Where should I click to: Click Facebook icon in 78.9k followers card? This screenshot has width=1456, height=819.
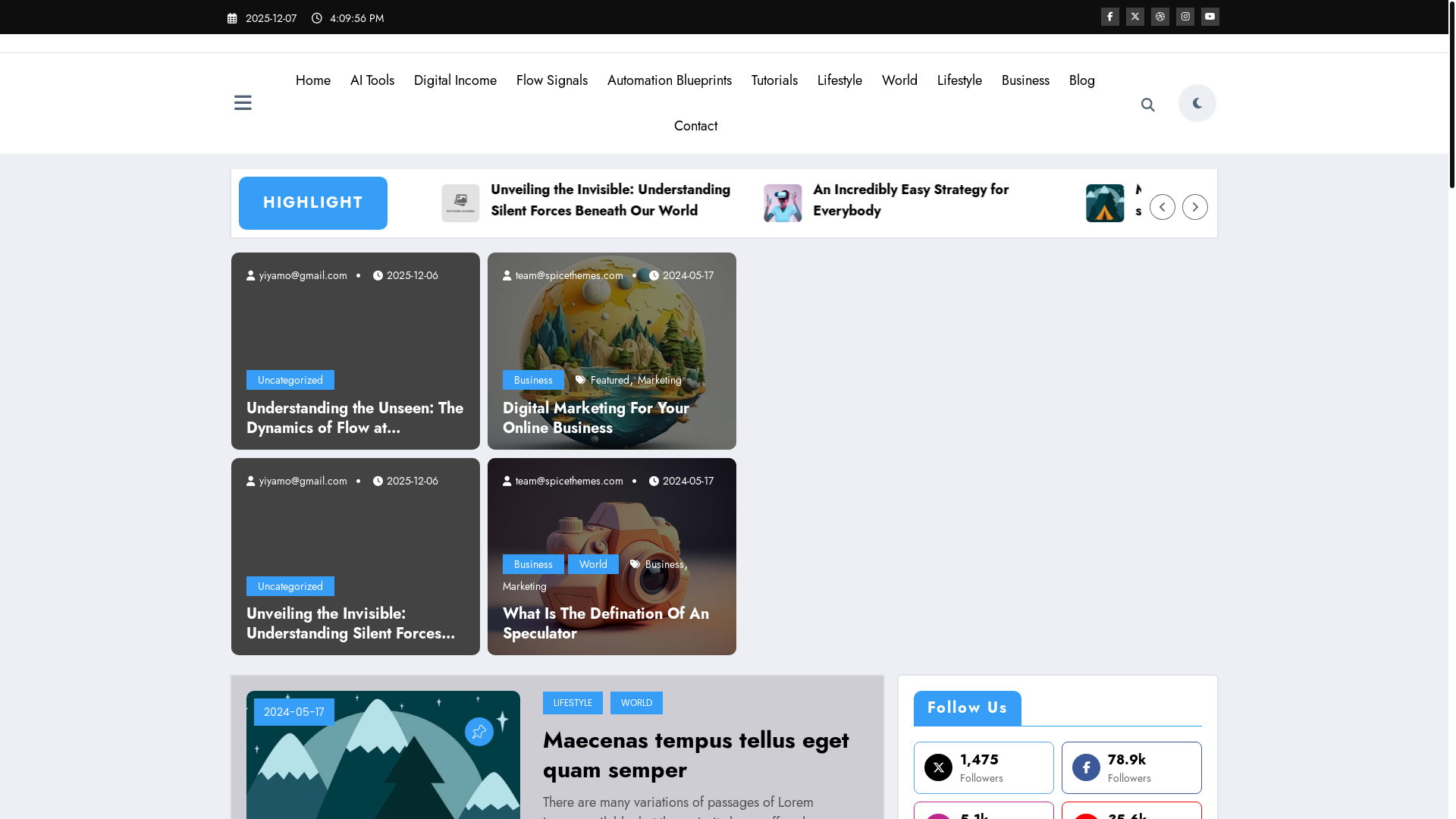(1086, 767)
